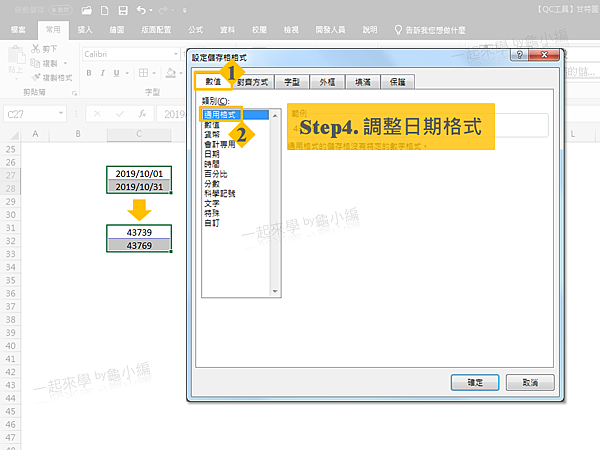Click the open folder icon in quick access toolbar
Viewport: 600px width, 450px height.
(x=87, y=10)
